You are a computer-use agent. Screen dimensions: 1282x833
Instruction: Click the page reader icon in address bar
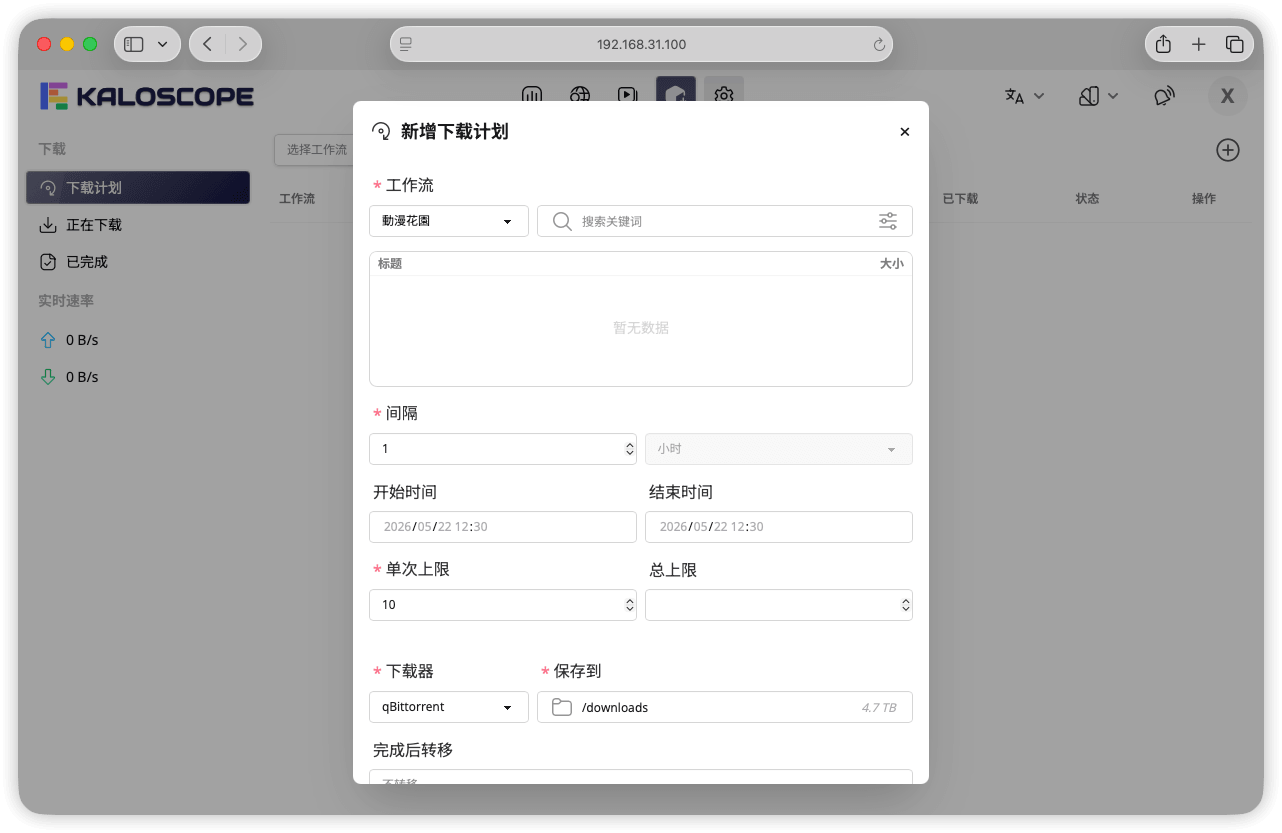(406, 44)
